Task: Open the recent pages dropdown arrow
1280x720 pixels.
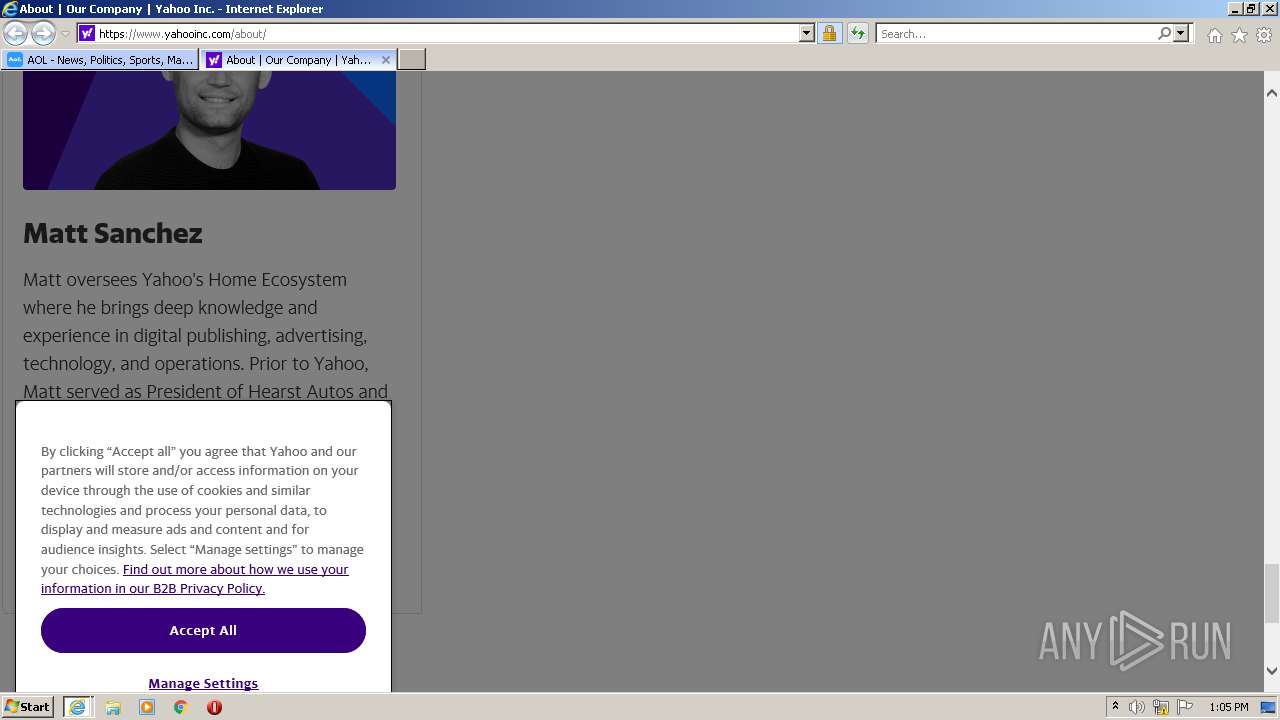Action: [x=65, y=33]
